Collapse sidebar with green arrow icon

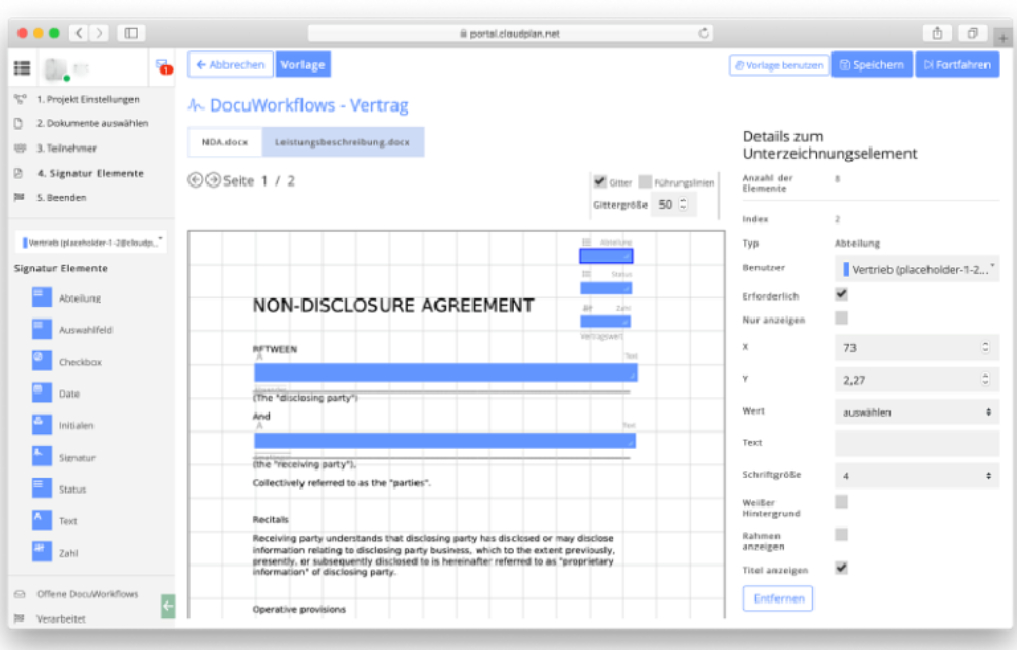[168, 606]
